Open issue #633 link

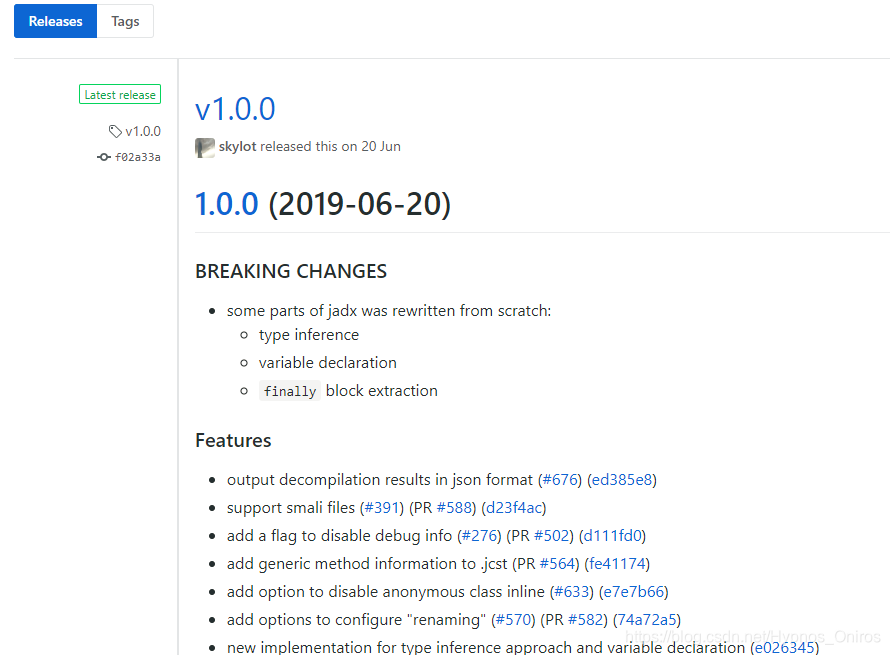point(572,591)
